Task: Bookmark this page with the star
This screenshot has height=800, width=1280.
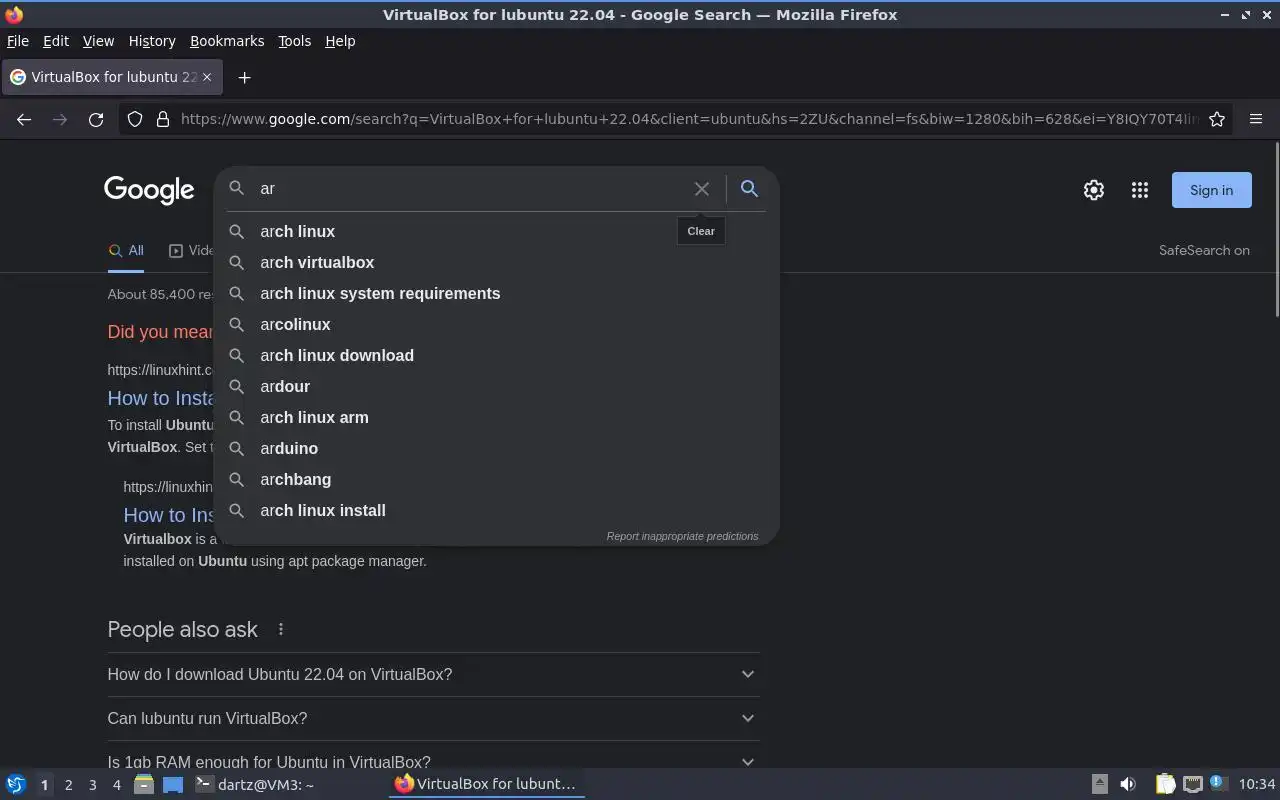Action: pyautogui.click(x=1217, y=119)
